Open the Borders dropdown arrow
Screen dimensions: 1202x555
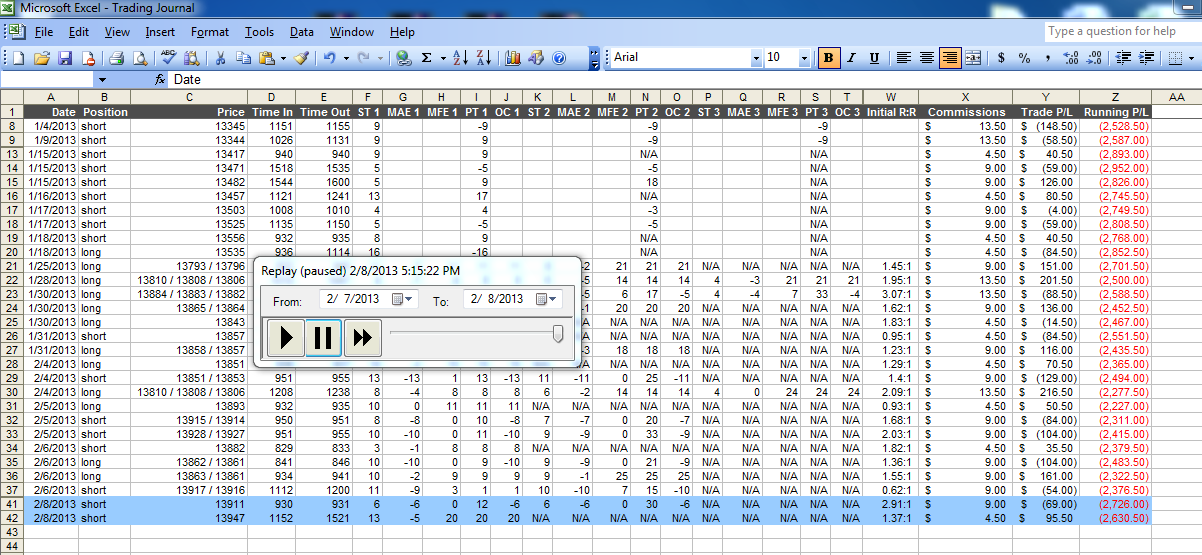coord(1191,58)
